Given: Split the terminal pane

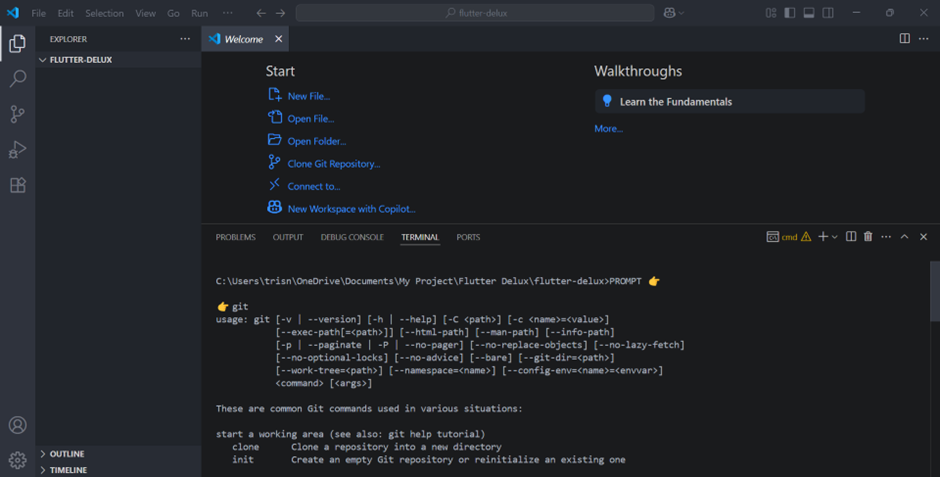Looking at the screenshot, I should [x=851, y=237].
